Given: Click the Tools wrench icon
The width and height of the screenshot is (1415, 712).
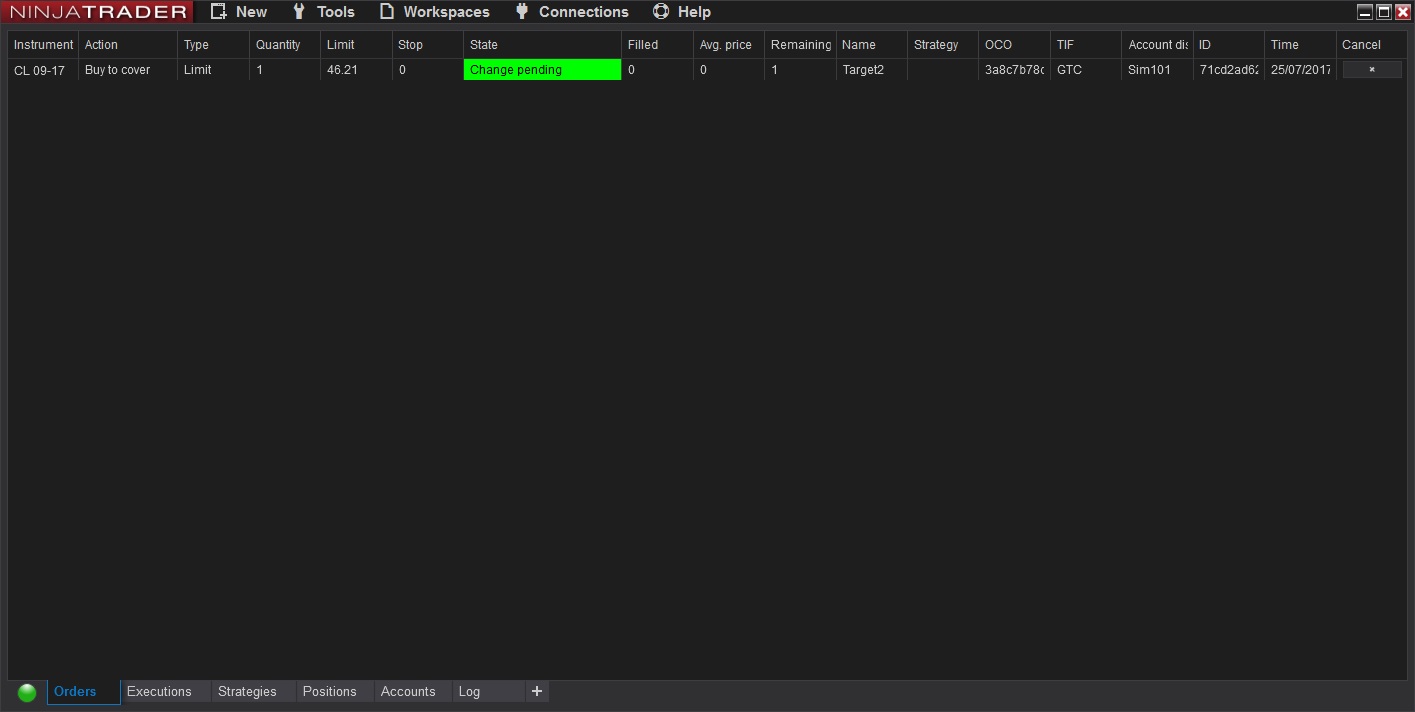Looking at the screenshot, I should 299,12.
